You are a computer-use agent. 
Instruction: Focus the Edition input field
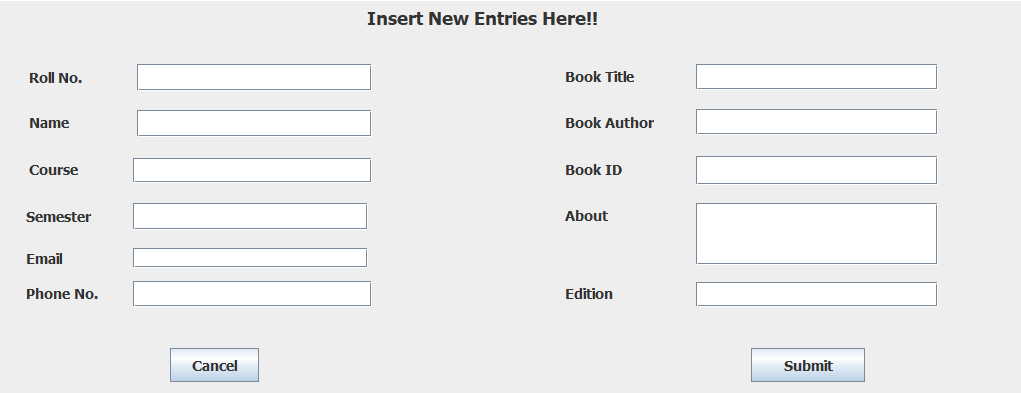pos(817,294)
